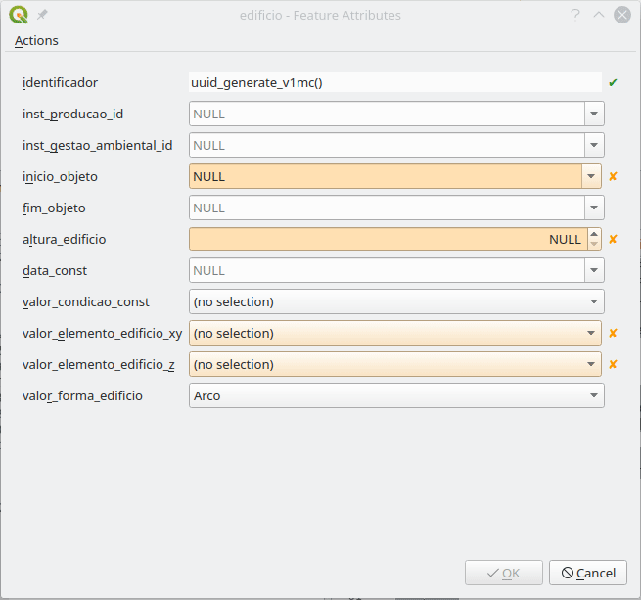This screenshot has height=600, width=641.
Task: Click warning icon beside valor_elemento_edificio_xy
Action: (613, 333)
